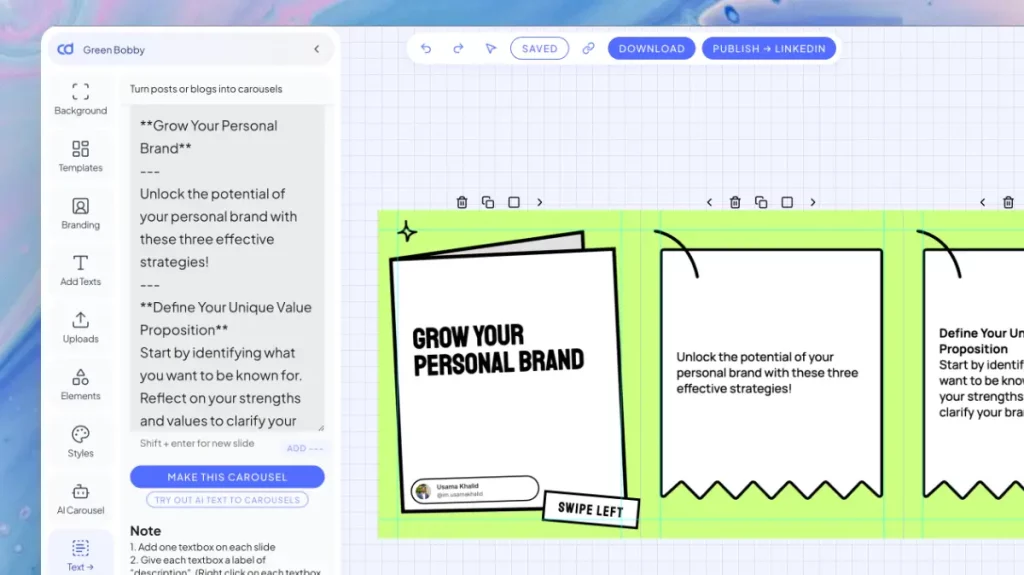The height and width of the screenshot is (575, 1024).
Task: Click the undo arrow in top toolbar
Action: point(426,48)
